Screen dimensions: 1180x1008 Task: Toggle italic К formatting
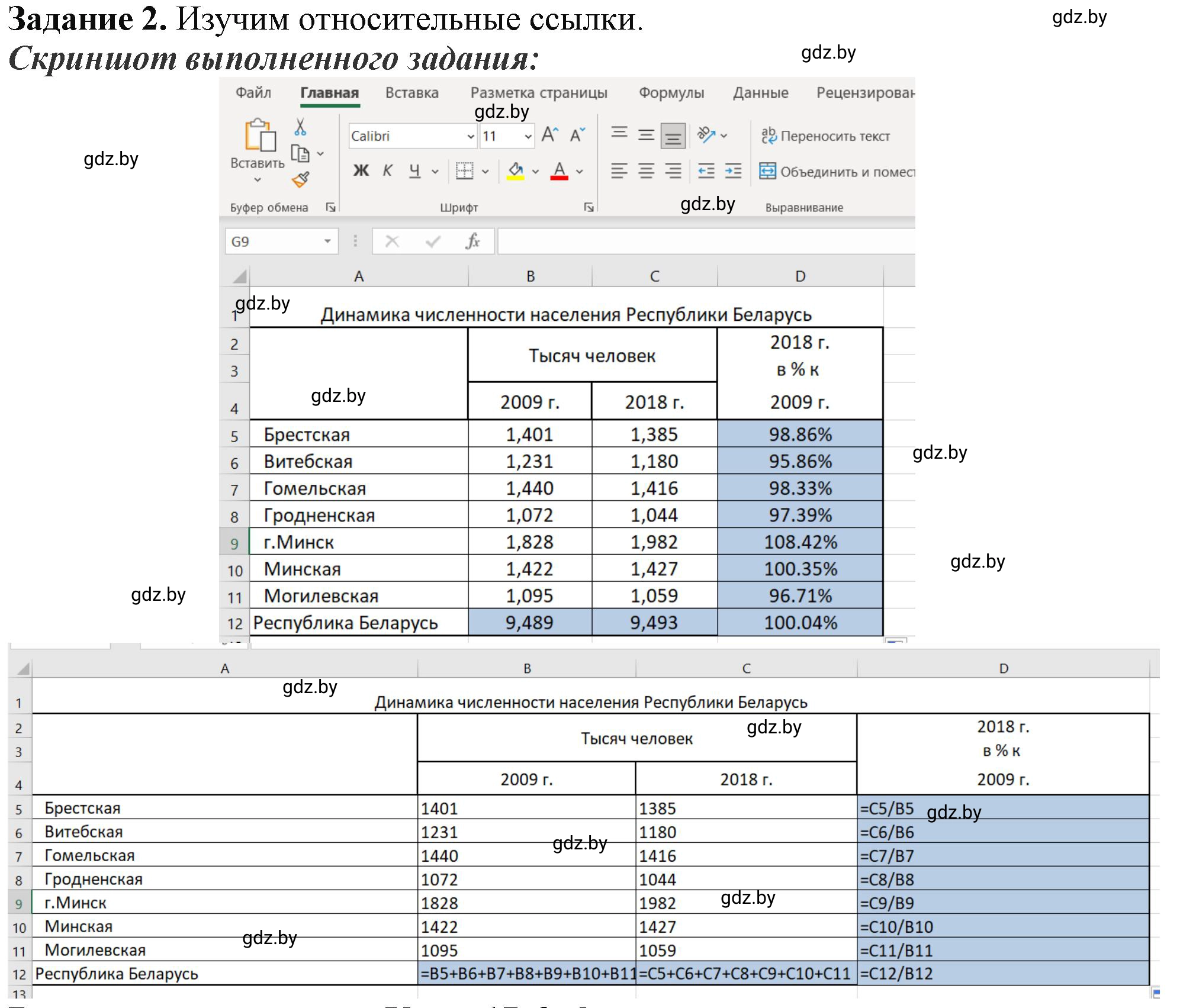tap(388, 171)
